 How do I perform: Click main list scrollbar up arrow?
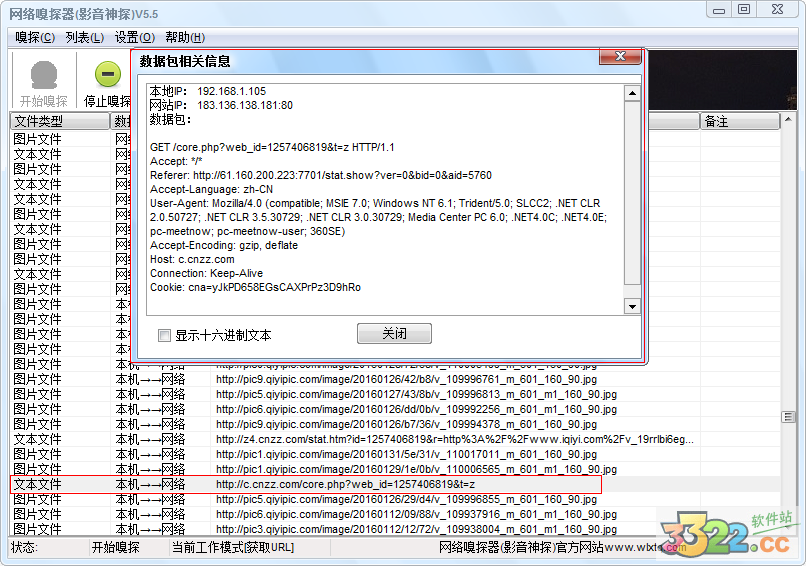[788, 121]
